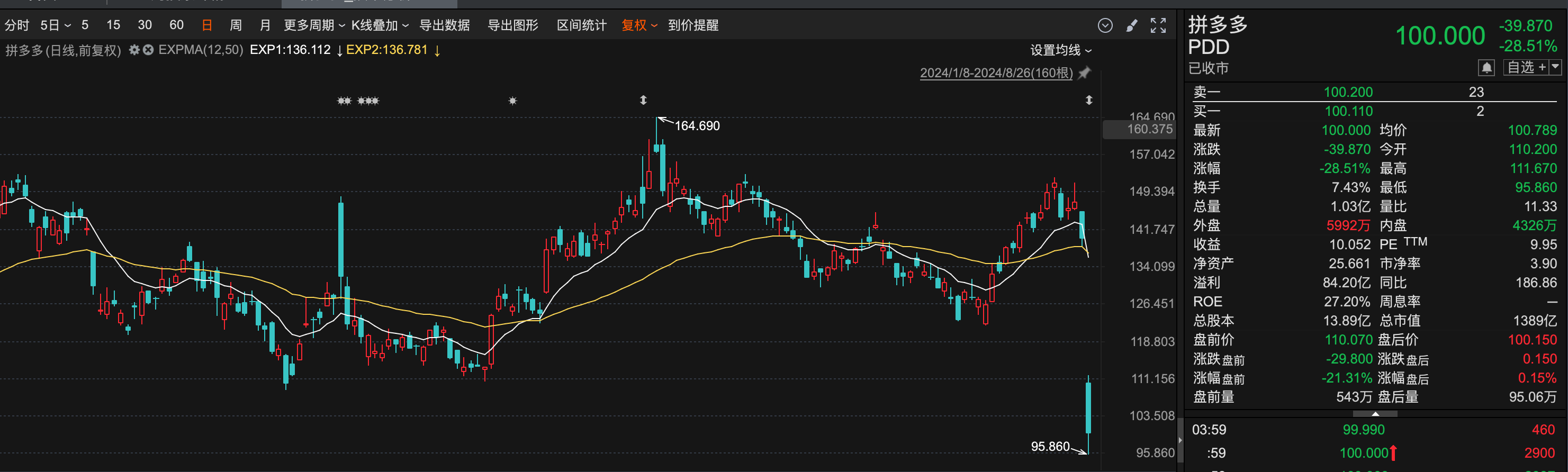Click the EXP1:136.112 value
Image resolution: width=1568 pixels, height=472 pixels.
click(x=290, y=50)
